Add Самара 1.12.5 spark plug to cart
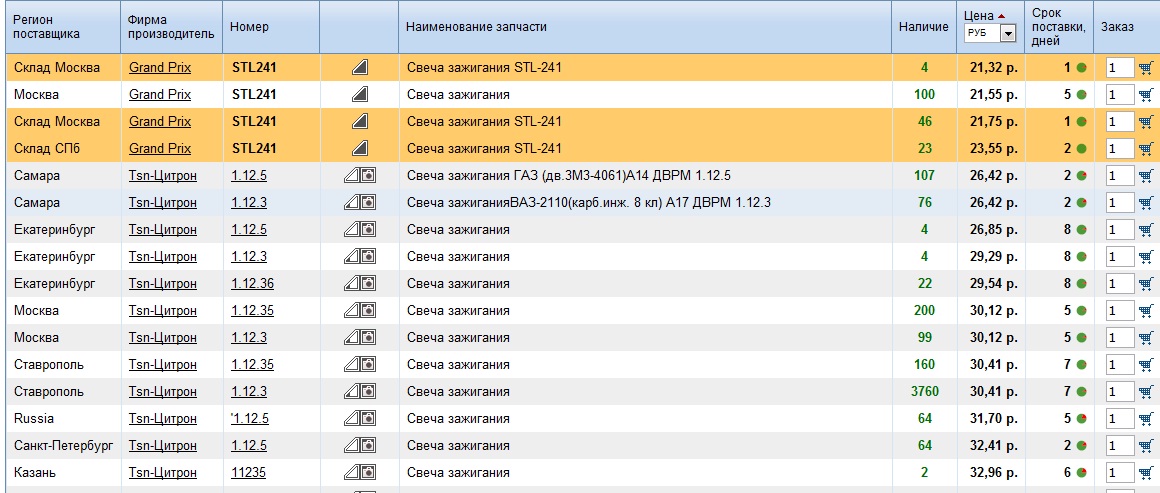This screenshot has width=1160, height=493. point(1146,175)
